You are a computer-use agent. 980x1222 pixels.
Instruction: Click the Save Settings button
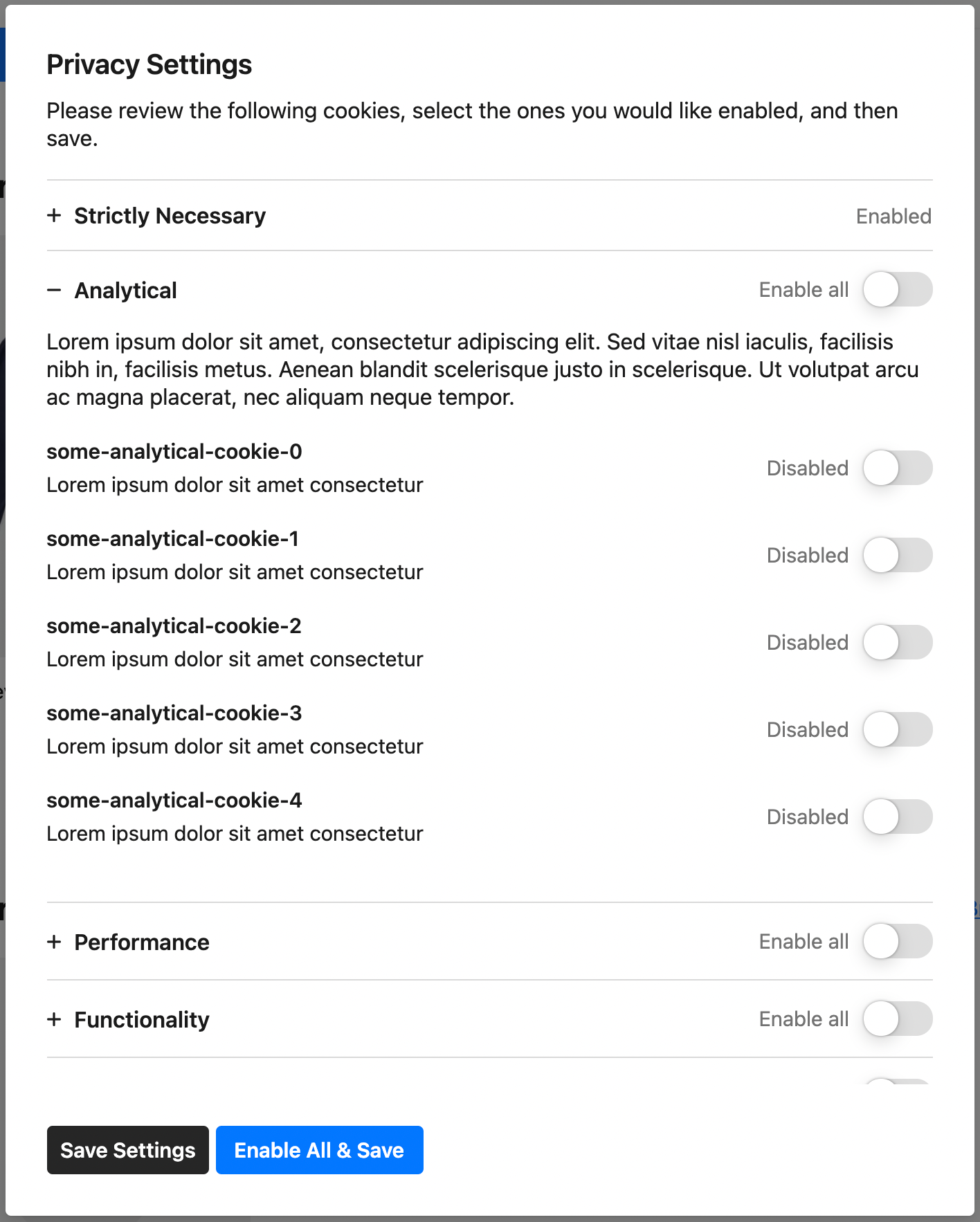(x=127, y=1150)
